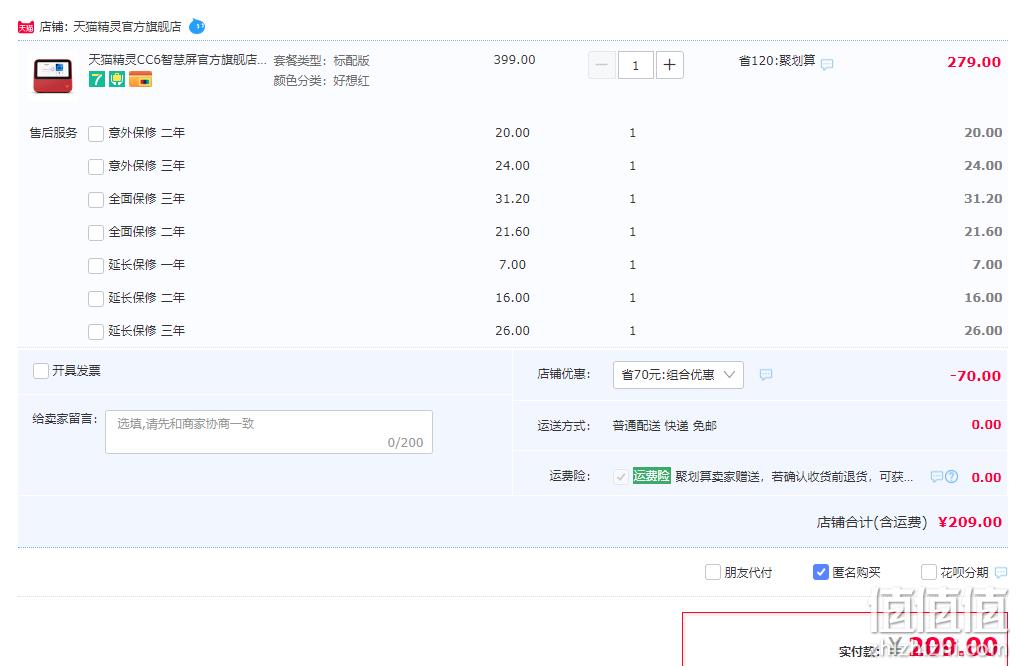Toggle the 运费险 shipping insurance checkbox
This screenshot has width=1018, height=666.
pos(620,477)
